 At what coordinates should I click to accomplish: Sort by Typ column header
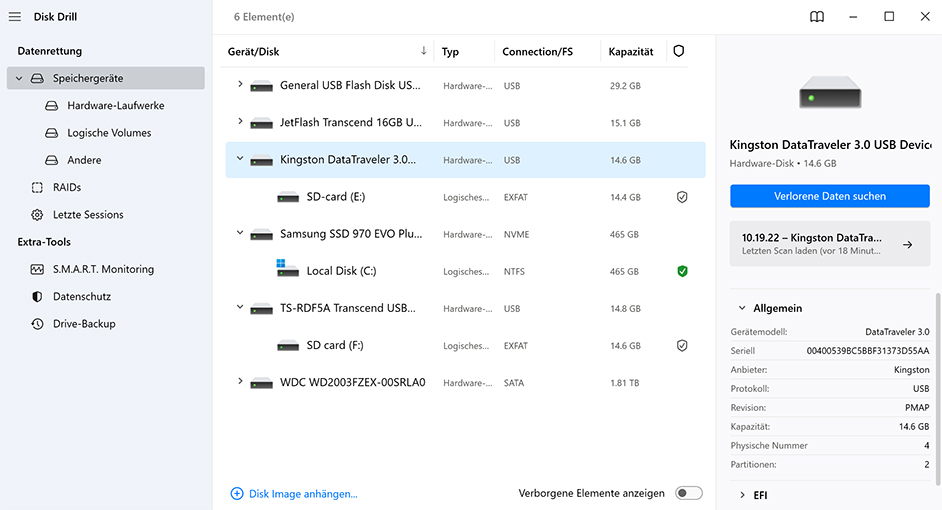click(x=450, y=52)
